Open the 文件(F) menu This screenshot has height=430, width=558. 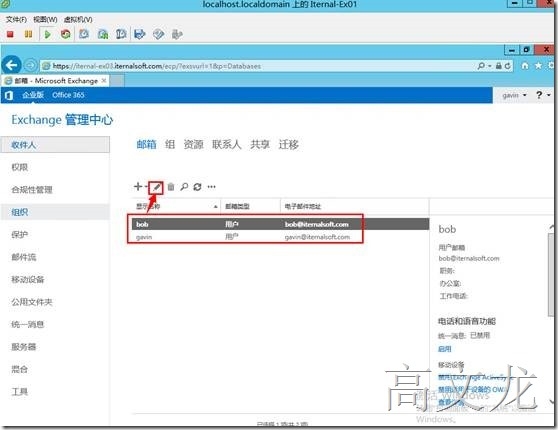[16, 20]
